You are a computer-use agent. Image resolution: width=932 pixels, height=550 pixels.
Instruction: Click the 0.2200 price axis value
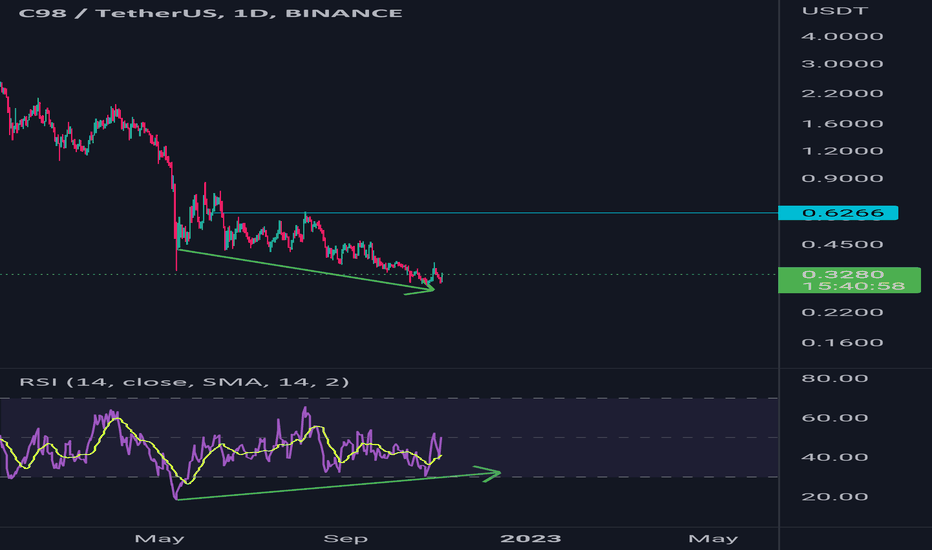pos(842,312)
